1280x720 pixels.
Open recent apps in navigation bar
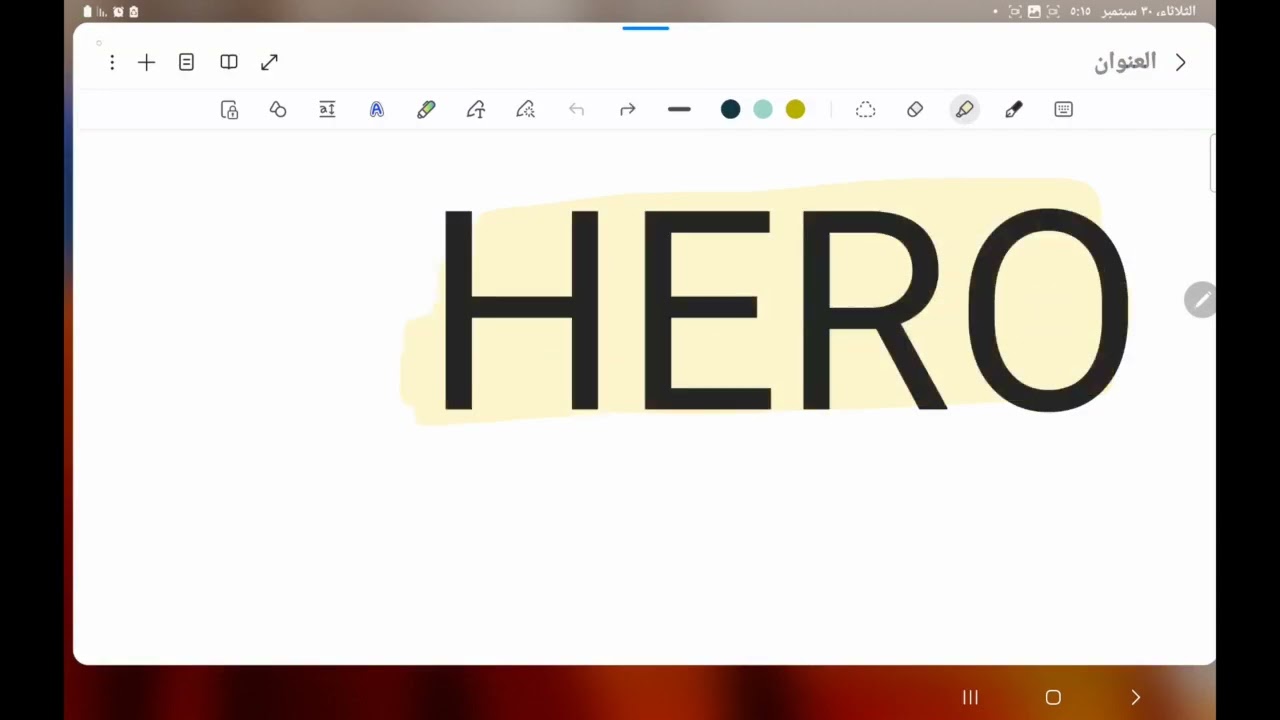click(x=970, y=697)
